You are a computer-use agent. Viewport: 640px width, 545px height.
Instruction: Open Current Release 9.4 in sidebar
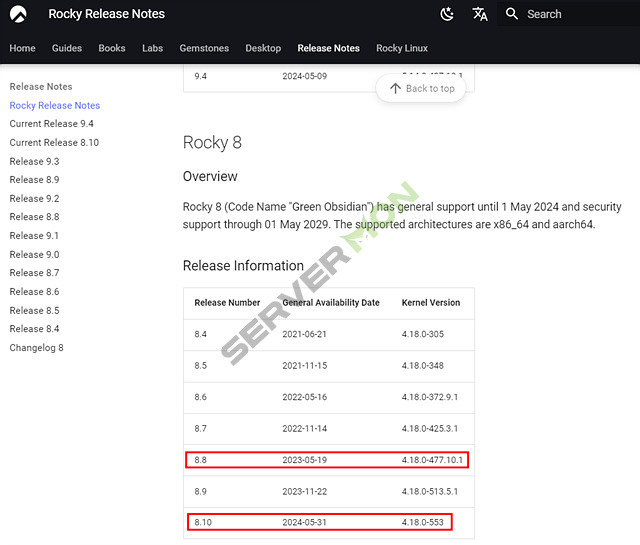(51, 124)
